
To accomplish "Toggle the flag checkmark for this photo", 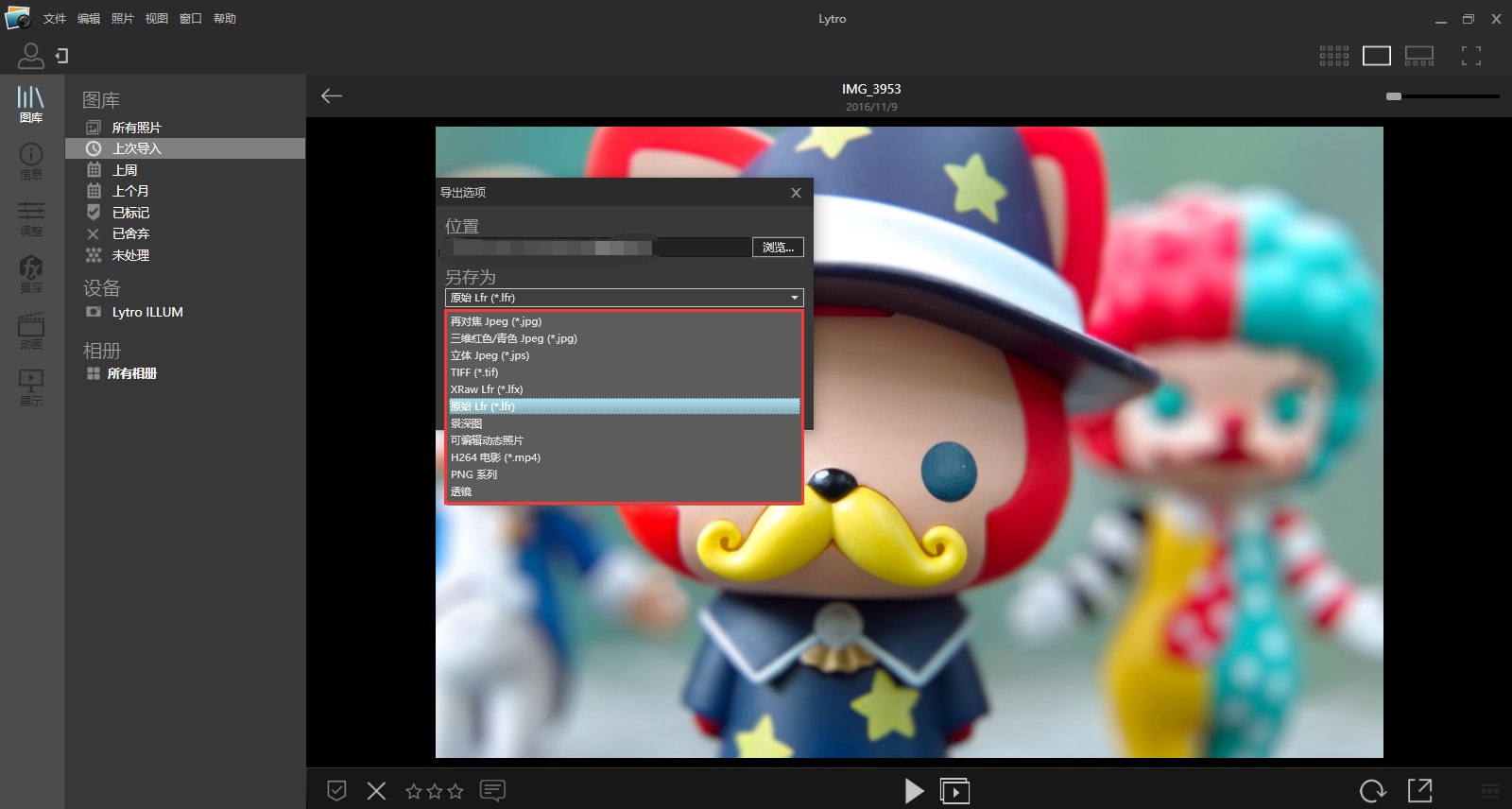I will coord(336,790).
